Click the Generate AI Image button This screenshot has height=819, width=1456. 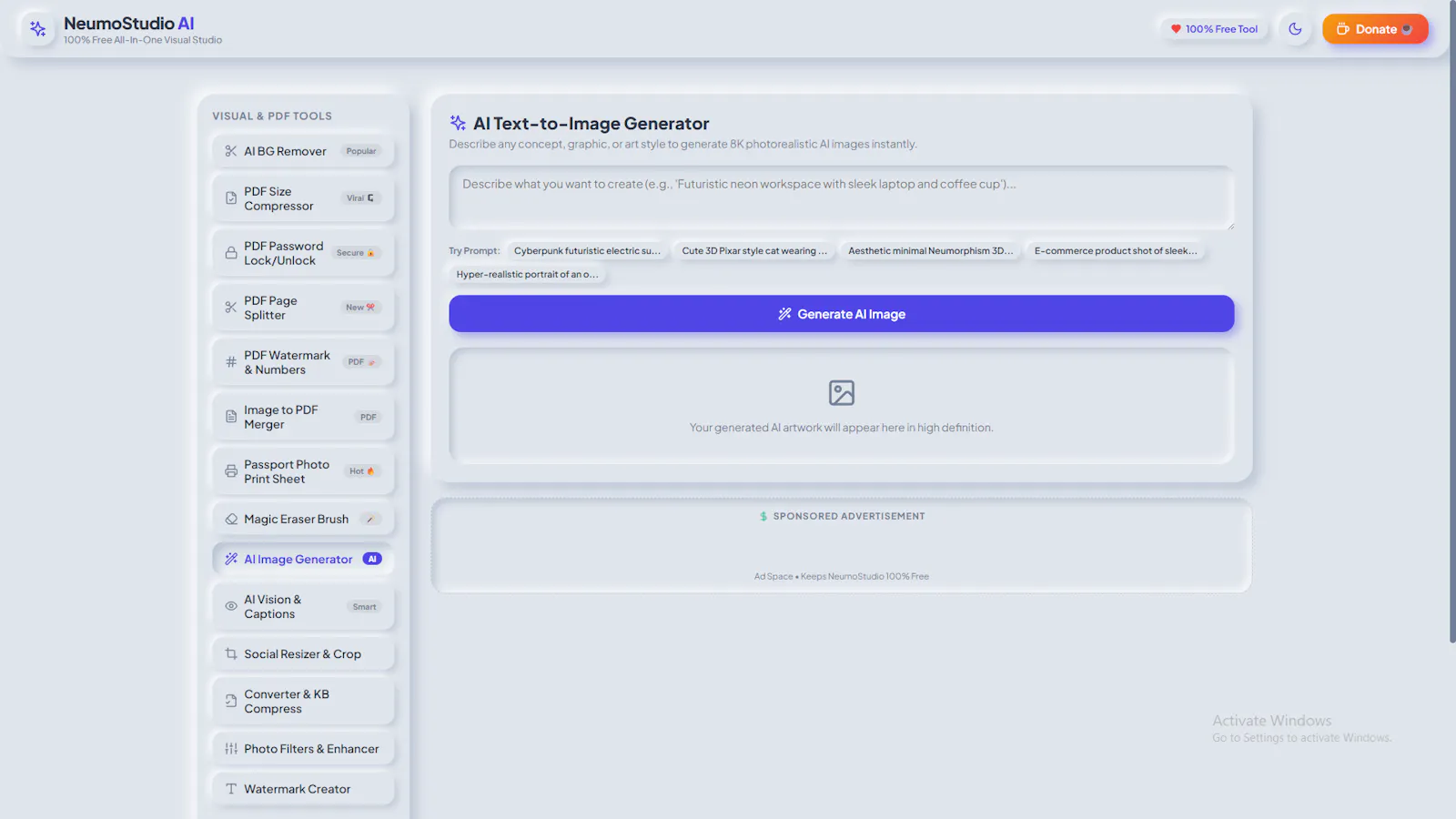(x=842, y=314)
